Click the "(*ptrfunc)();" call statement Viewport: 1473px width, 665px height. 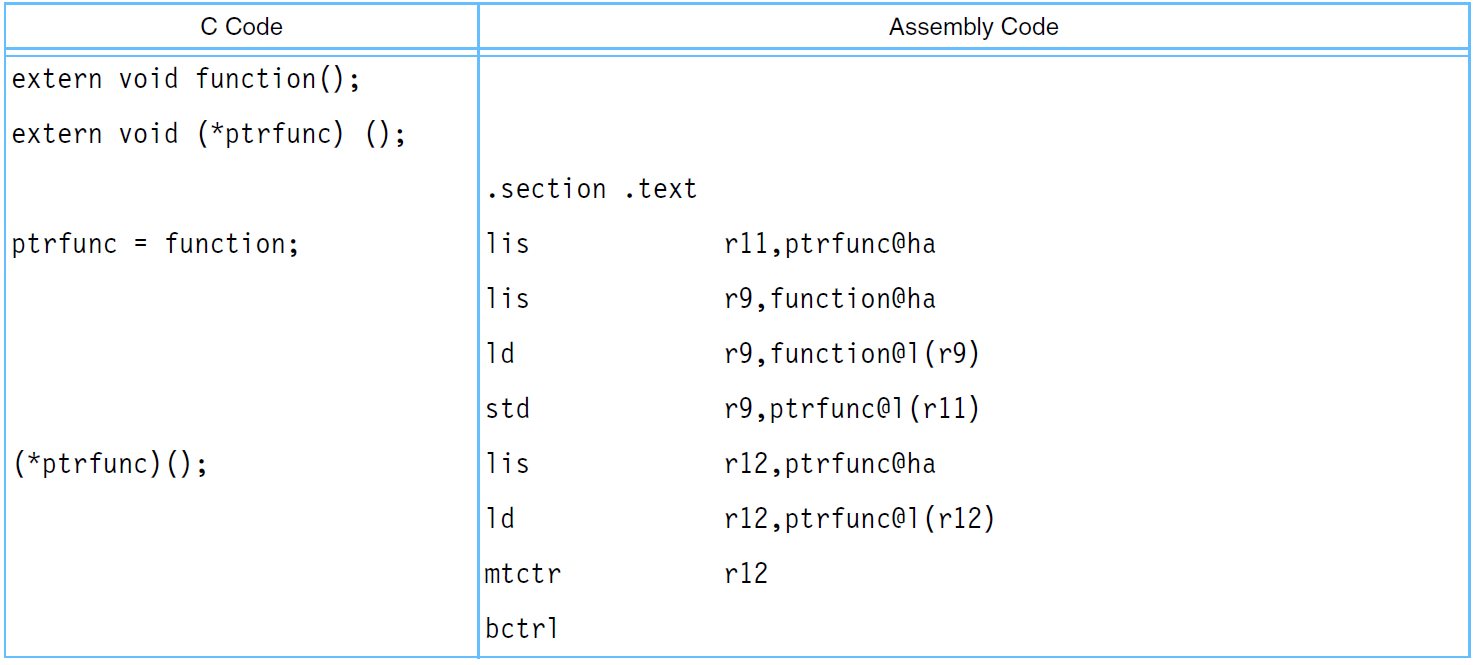(x=110, y=464)
